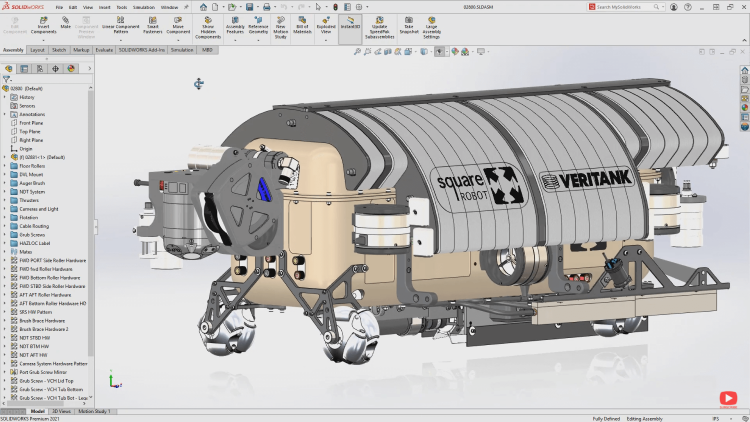
Task: Click the Help question mark icon
Action: tap(688, 7)
